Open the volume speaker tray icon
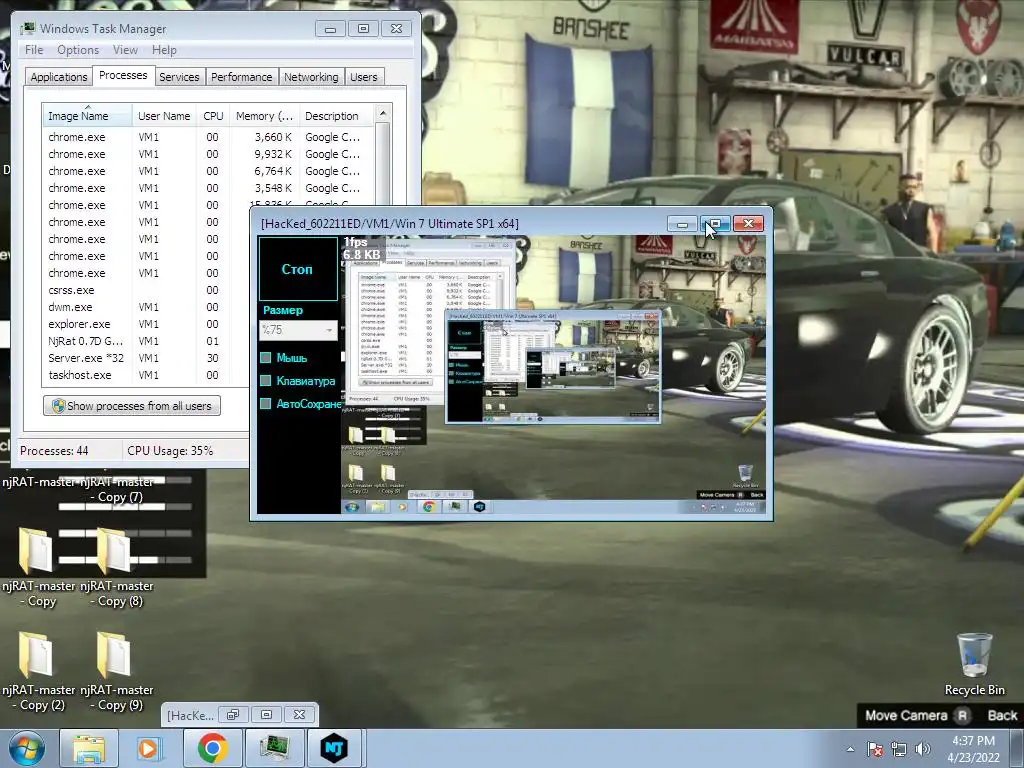The width and height of the screenshot is (1024, 768). (922, 749)
